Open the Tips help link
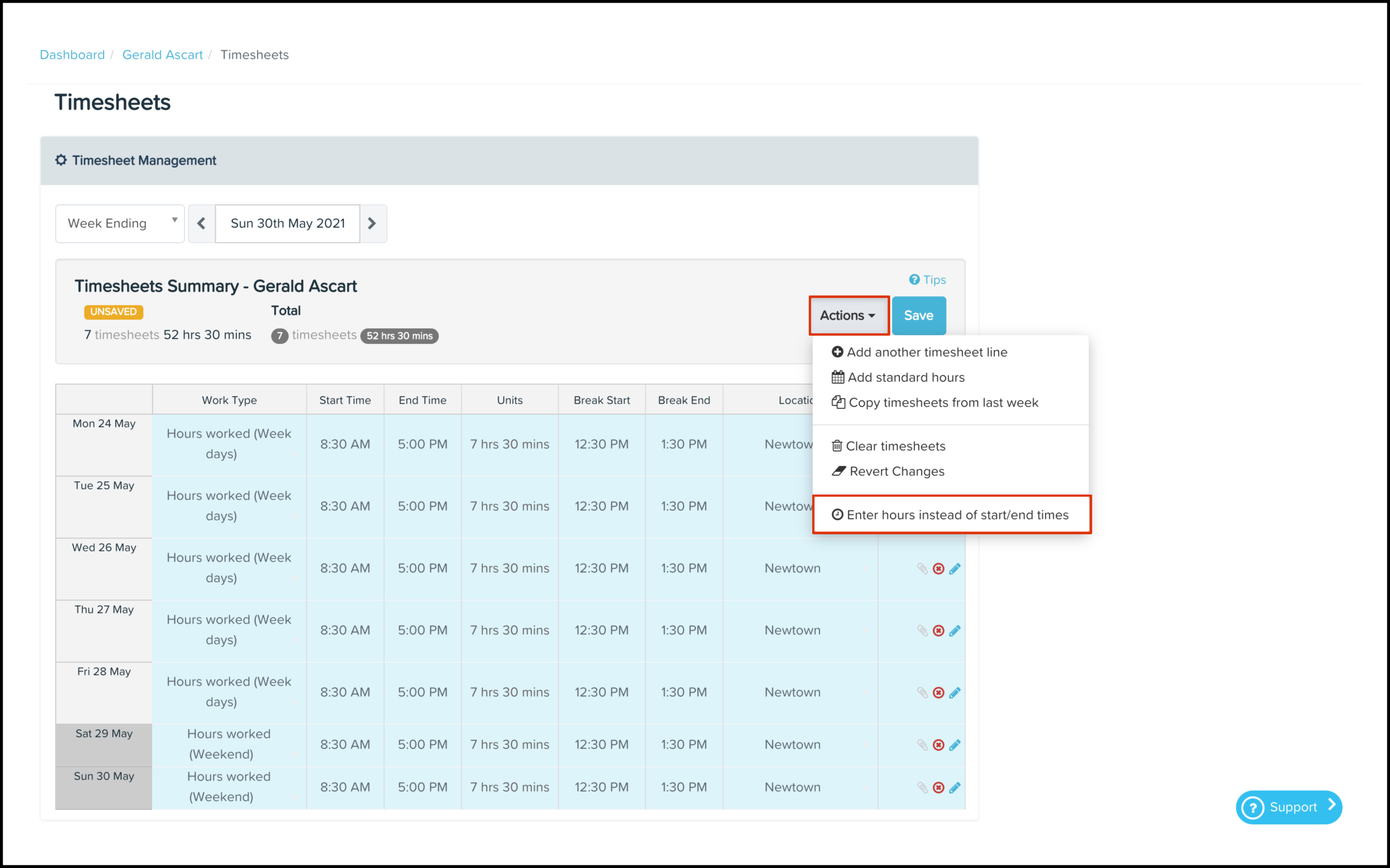 coord(933,279)
